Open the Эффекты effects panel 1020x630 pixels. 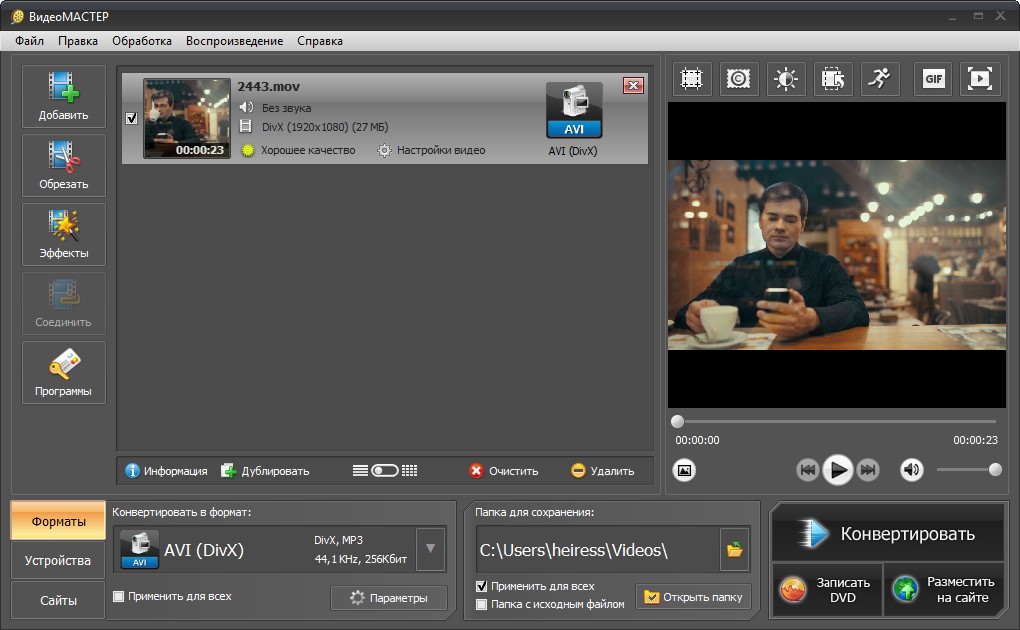(x=64, y=234)
